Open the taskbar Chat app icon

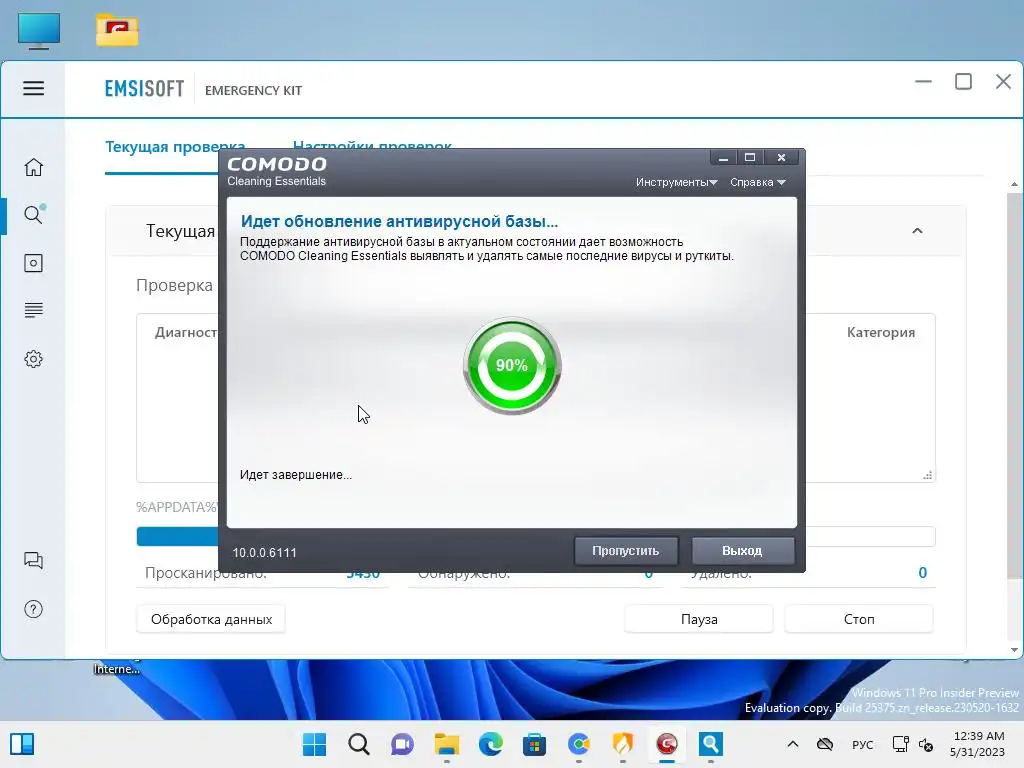tap(402, 744)
